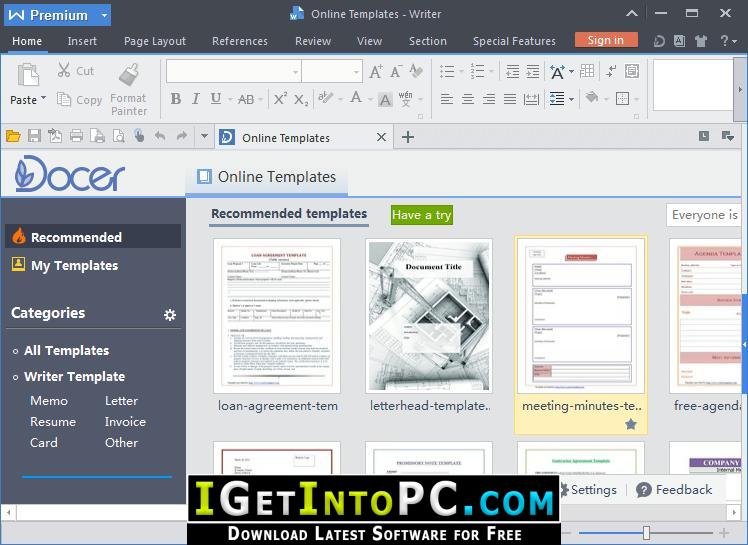The height and width of the screenshot is (545, 748).
Task: Close the Online Templates document tab
Action: [381, 137]
